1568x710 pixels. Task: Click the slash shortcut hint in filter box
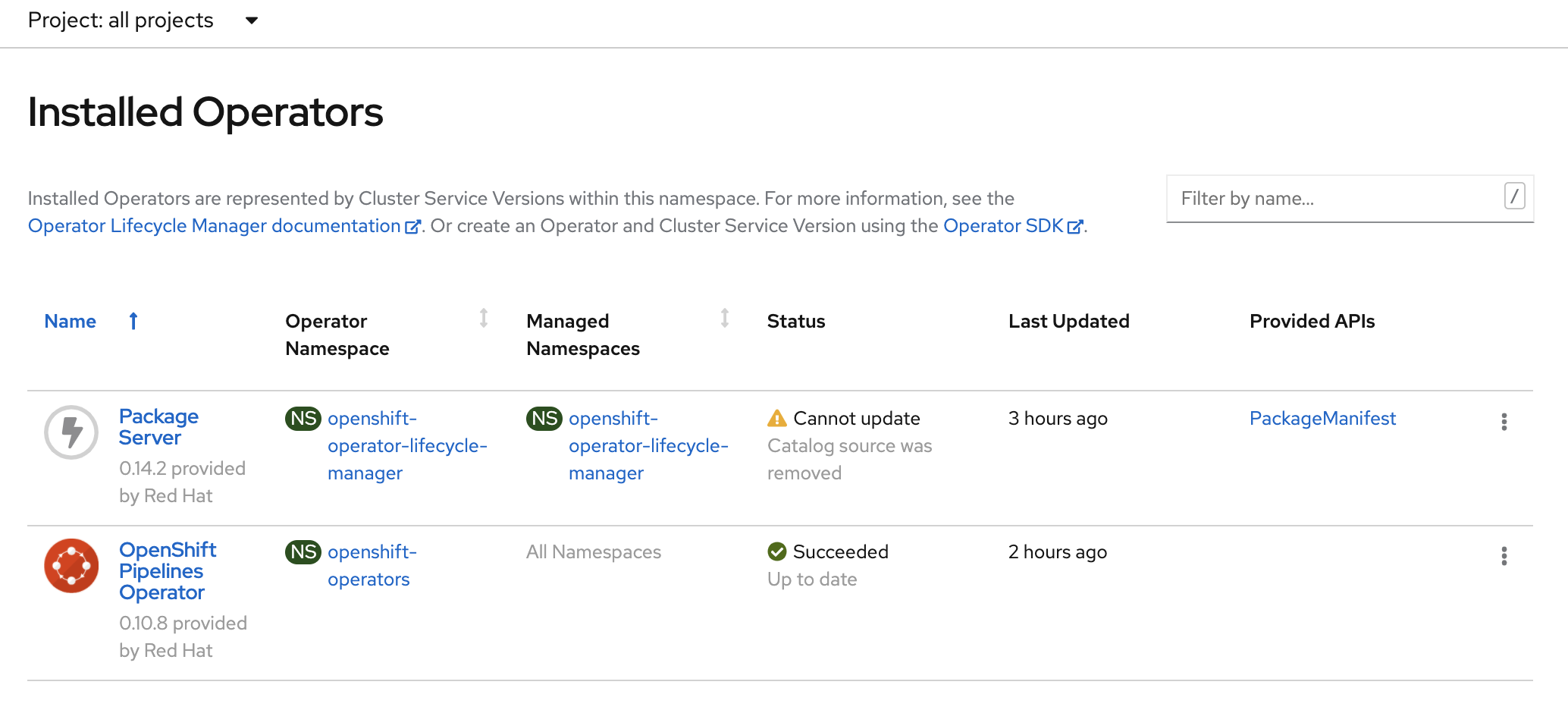(x=1514, y=196)
